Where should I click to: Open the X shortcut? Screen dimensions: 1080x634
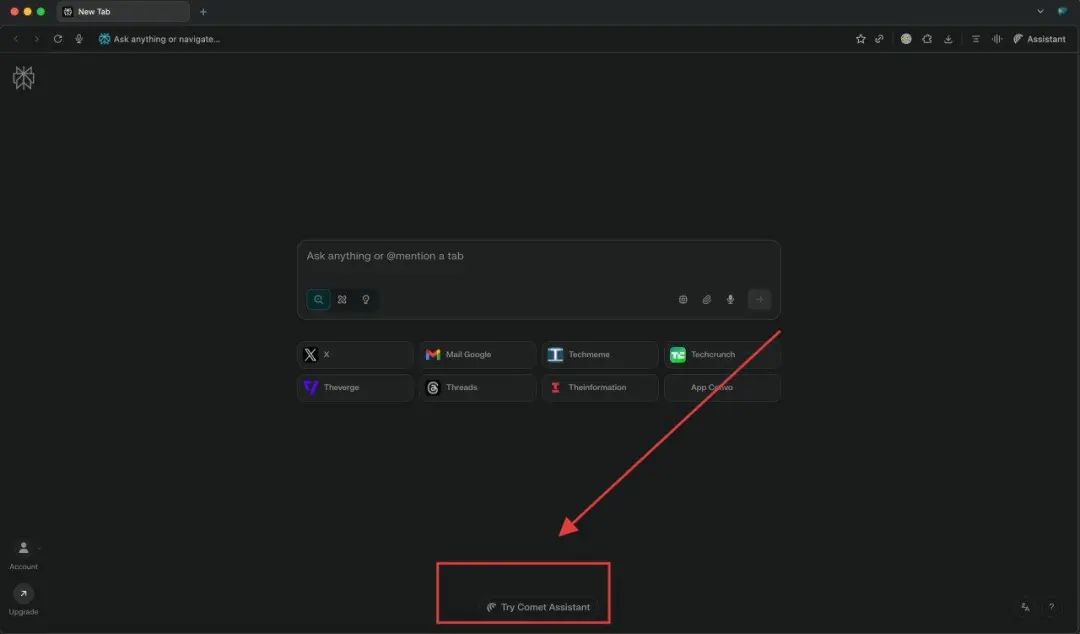coord(355,355)
